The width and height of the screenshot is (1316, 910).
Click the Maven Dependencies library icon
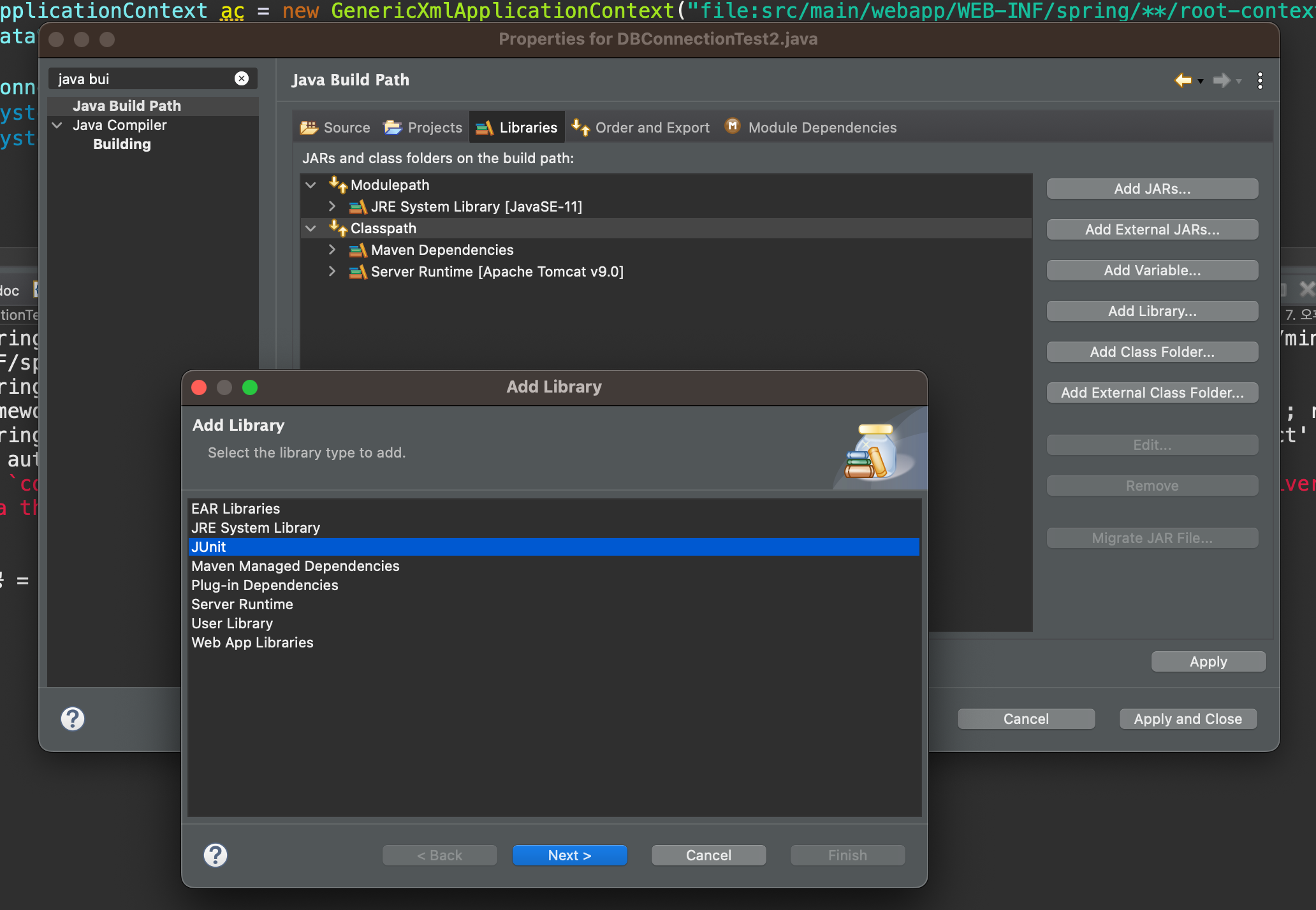pos(358,250)
